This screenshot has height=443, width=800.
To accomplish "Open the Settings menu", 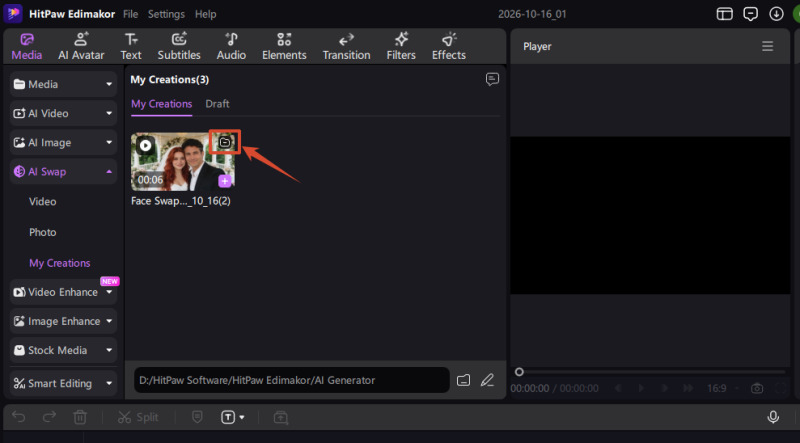I will click(166, 14).
